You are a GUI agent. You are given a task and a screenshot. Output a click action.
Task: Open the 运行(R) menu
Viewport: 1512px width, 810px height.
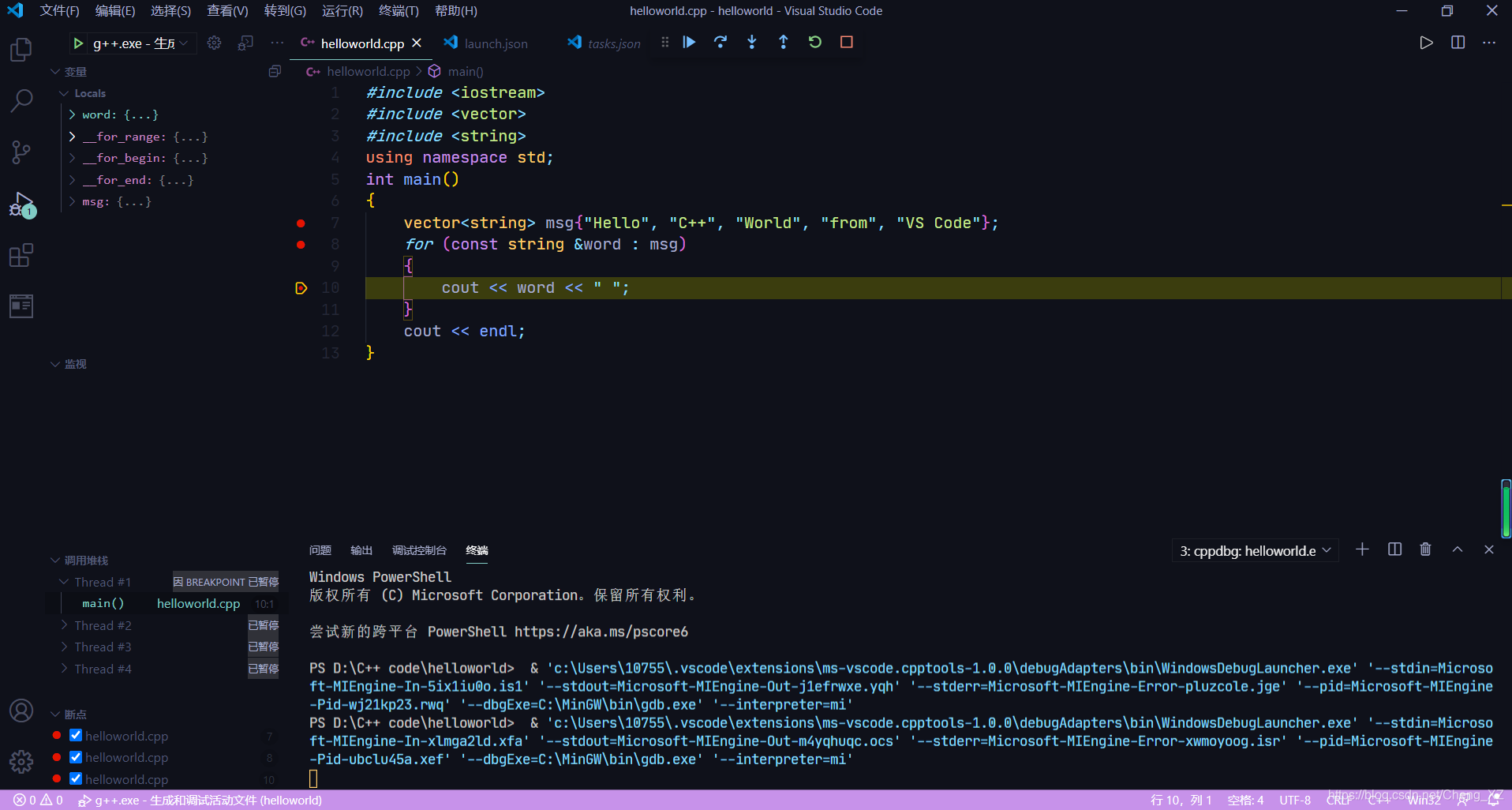click(x=342, y=11)
